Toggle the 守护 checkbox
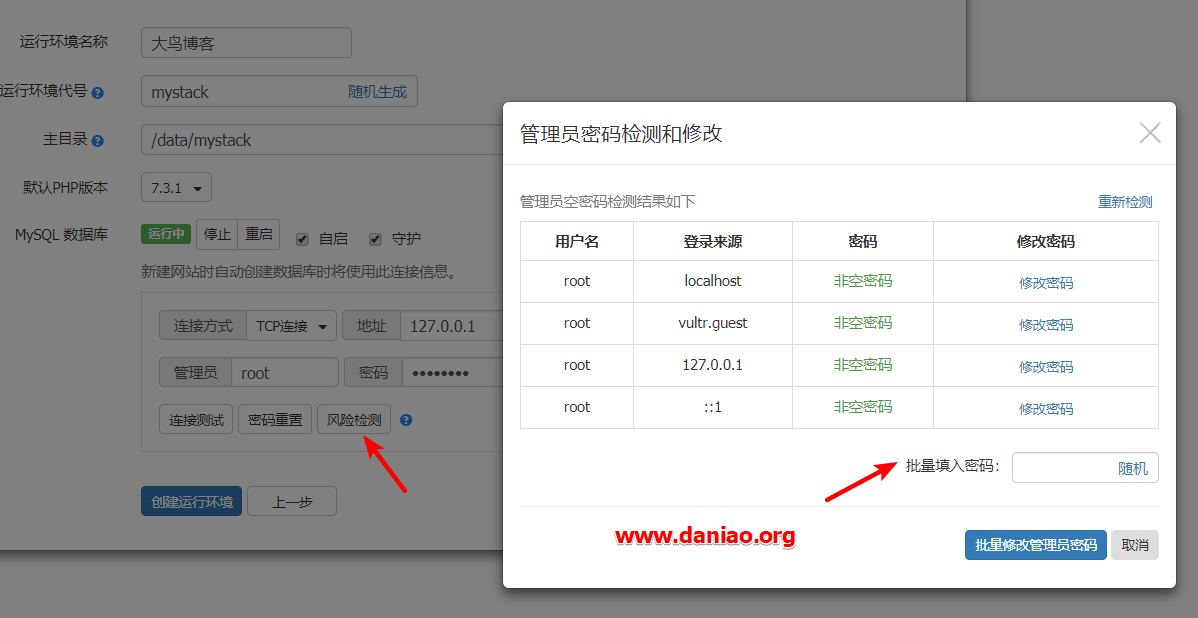This screenshot has width=1198, height=618. [375, 239]
